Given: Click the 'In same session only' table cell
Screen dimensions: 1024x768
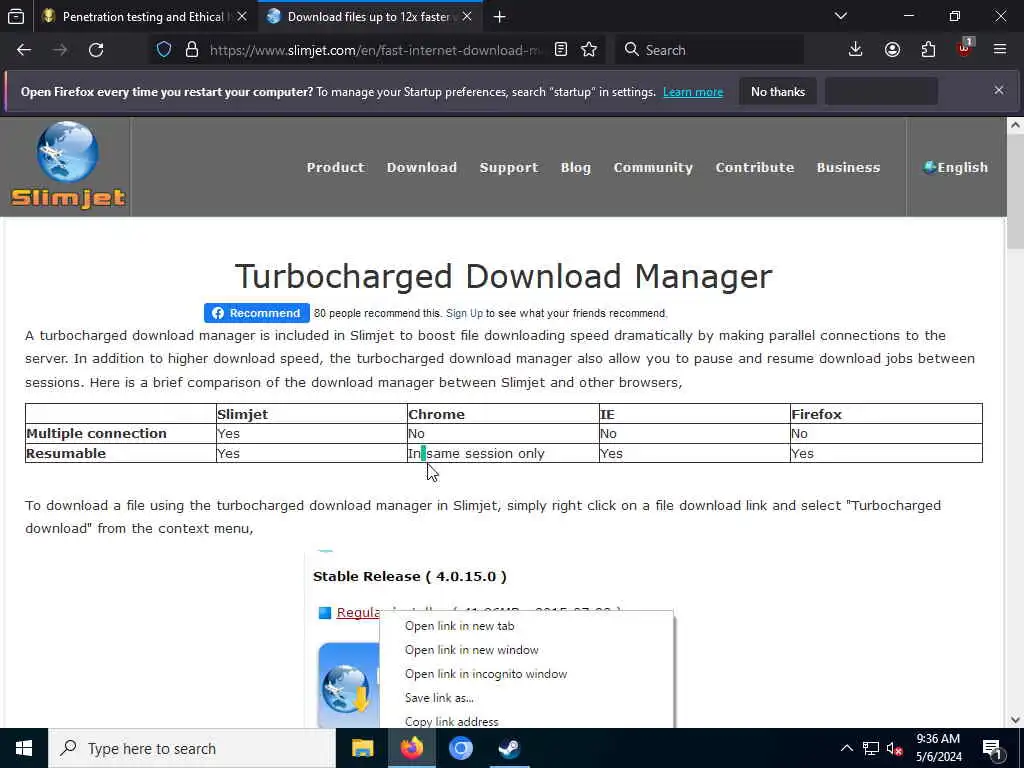Looking at the screenshot, I should tap(503, 453).
